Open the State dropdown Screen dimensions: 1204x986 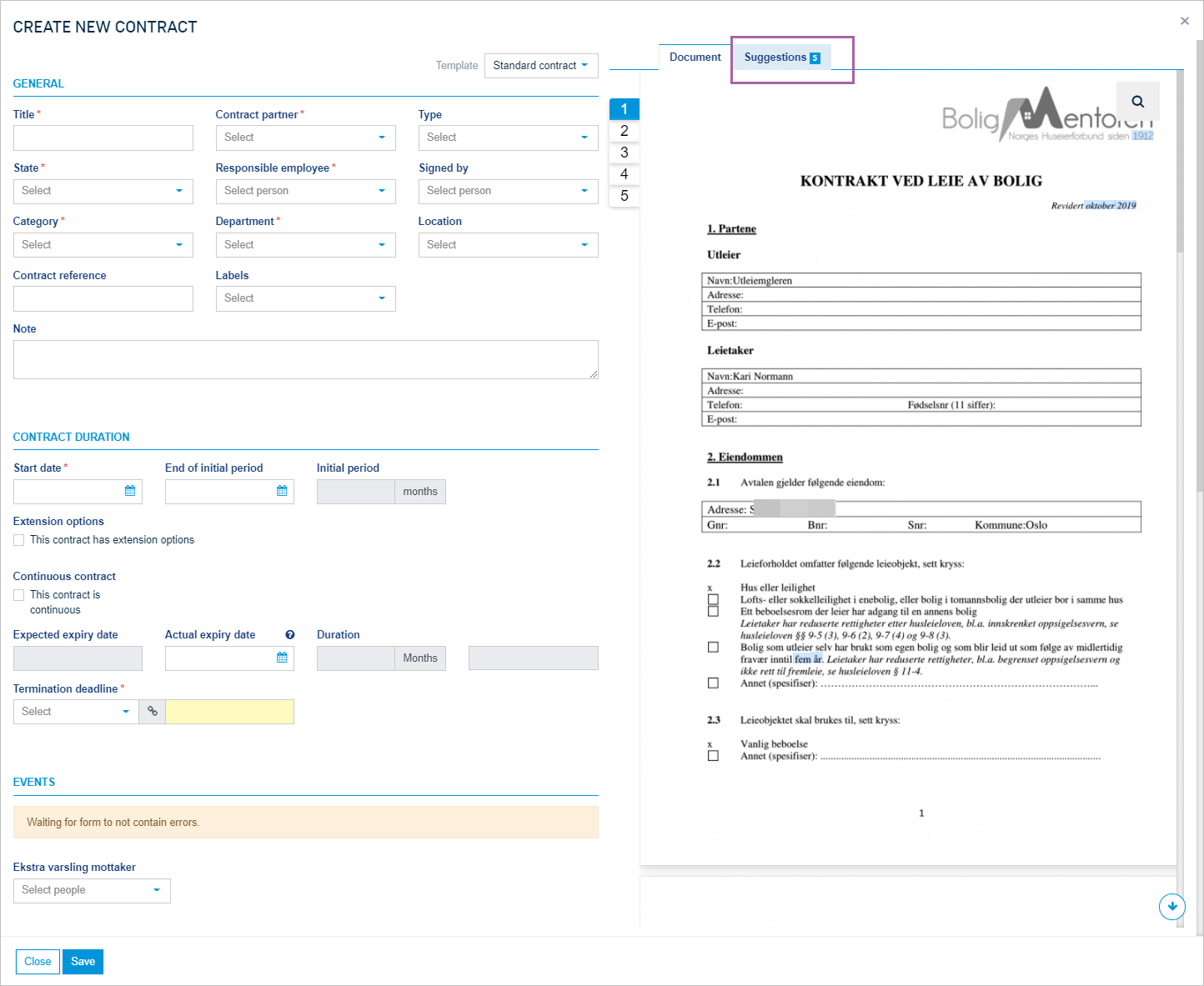[103, 191]
